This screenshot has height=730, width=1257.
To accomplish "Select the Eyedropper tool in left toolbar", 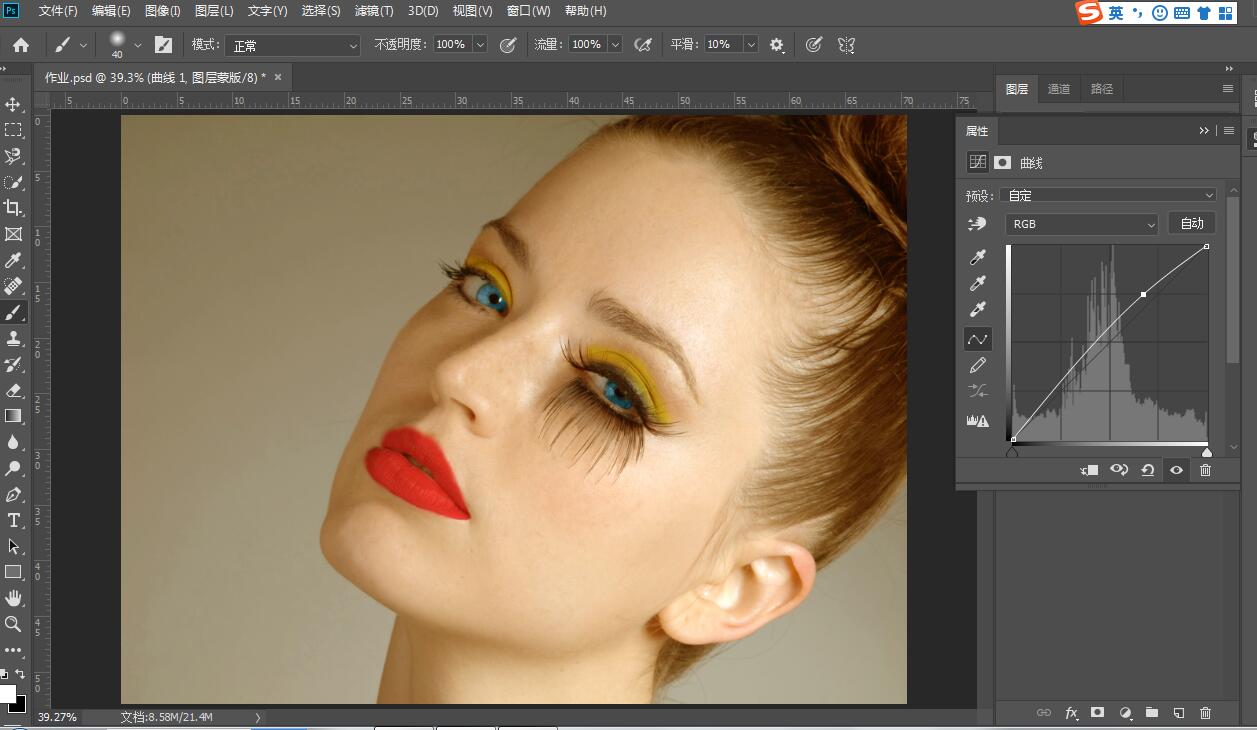I will pyautogui.click(x=13, y=260).
